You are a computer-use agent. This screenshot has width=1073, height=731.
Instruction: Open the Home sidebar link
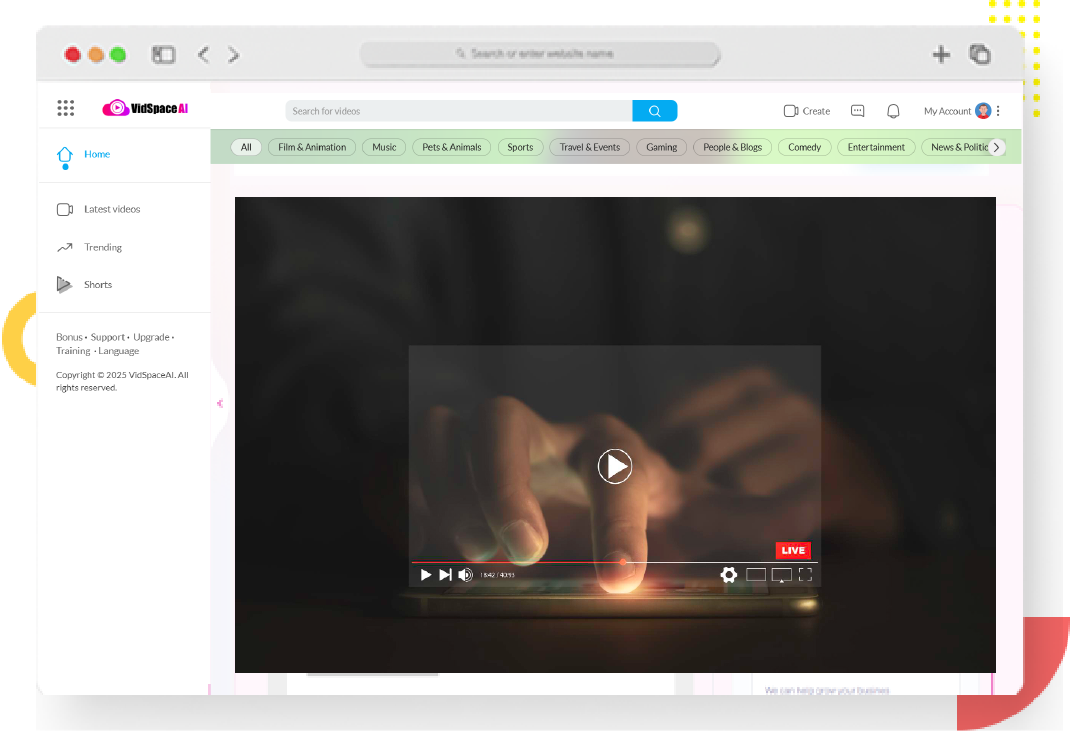pyautogui.click(x=97, y=155)
